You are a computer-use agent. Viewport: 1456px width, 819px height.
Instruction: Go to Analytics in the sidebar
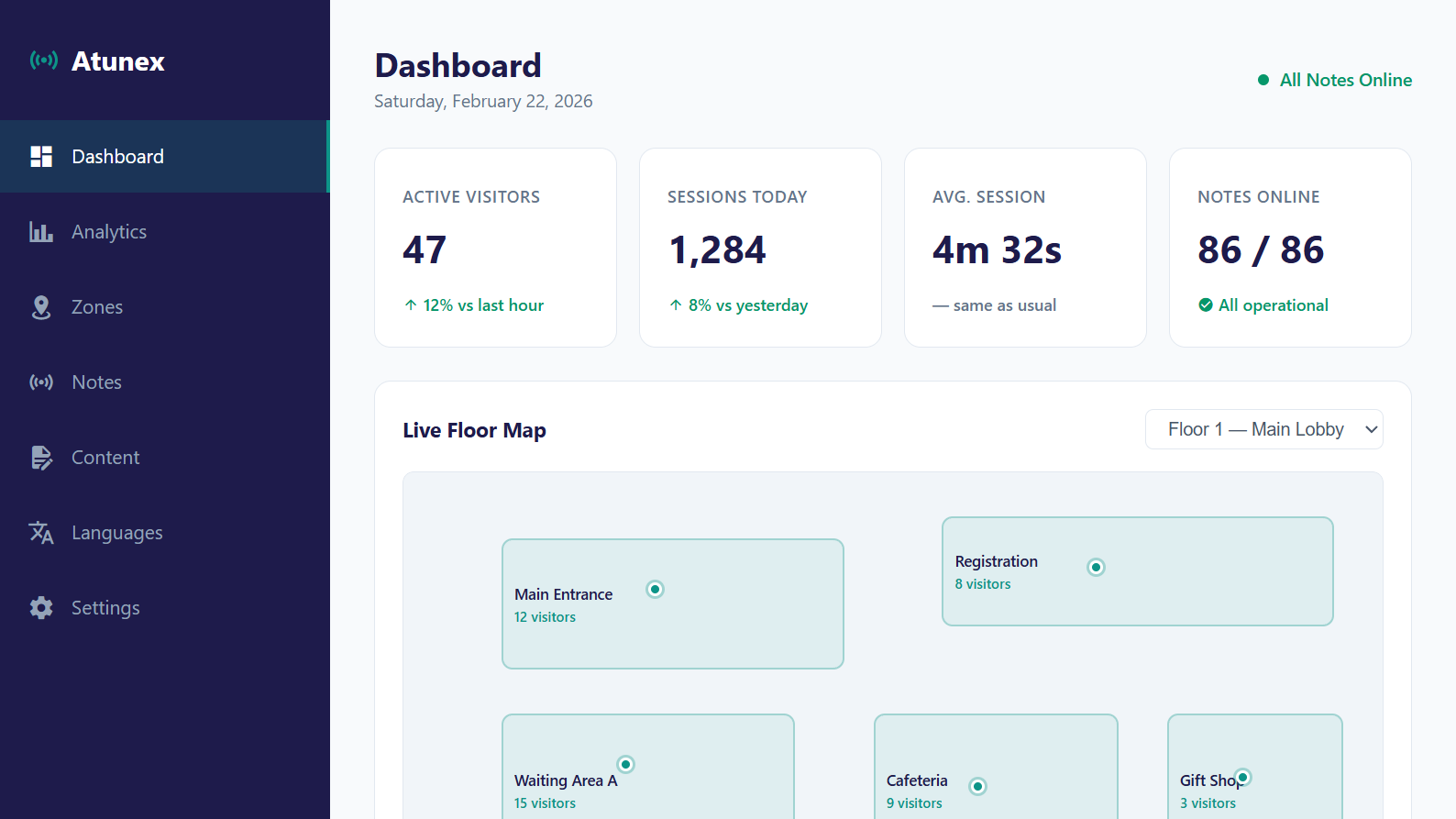click(165, 232)
